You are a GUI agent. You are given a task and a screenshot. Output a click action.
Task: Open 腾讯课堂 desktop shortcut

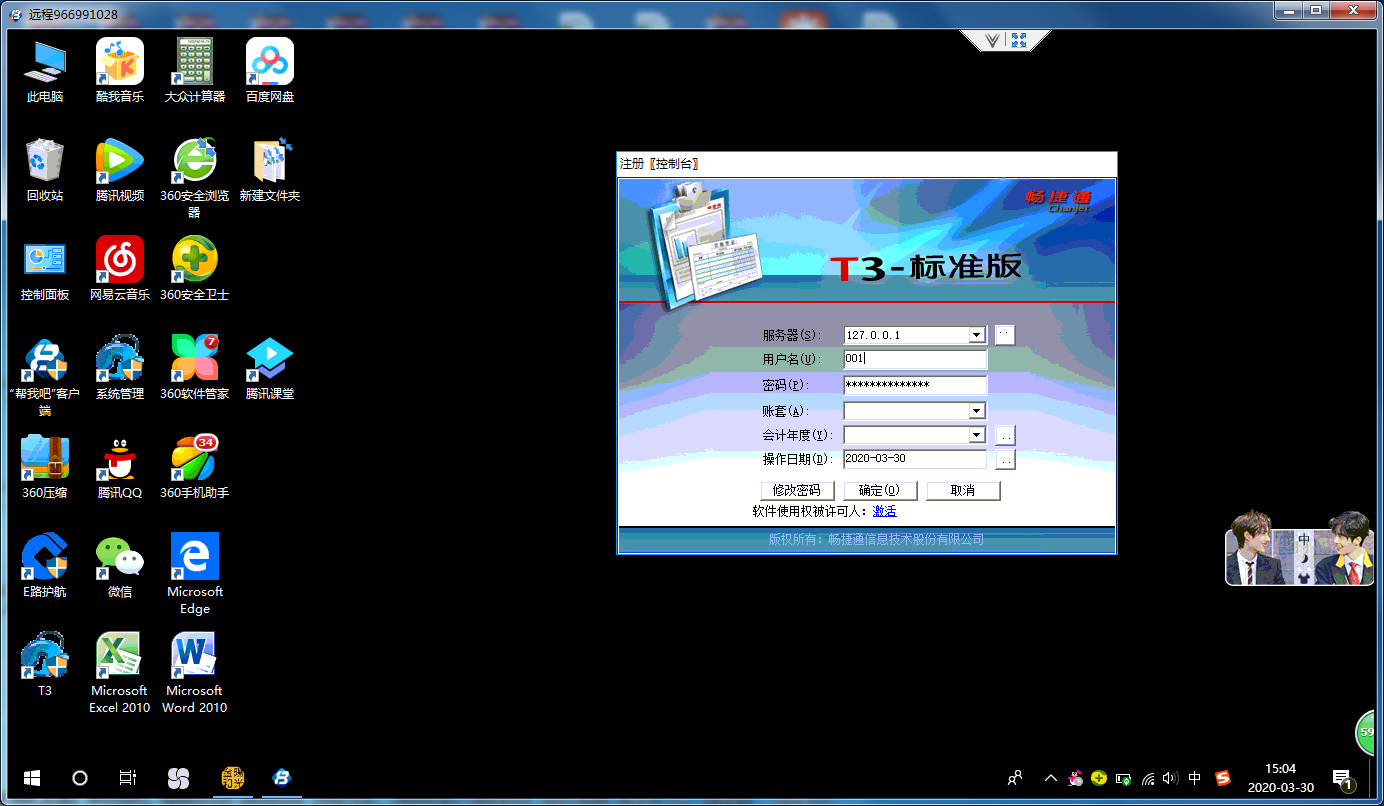270,367
